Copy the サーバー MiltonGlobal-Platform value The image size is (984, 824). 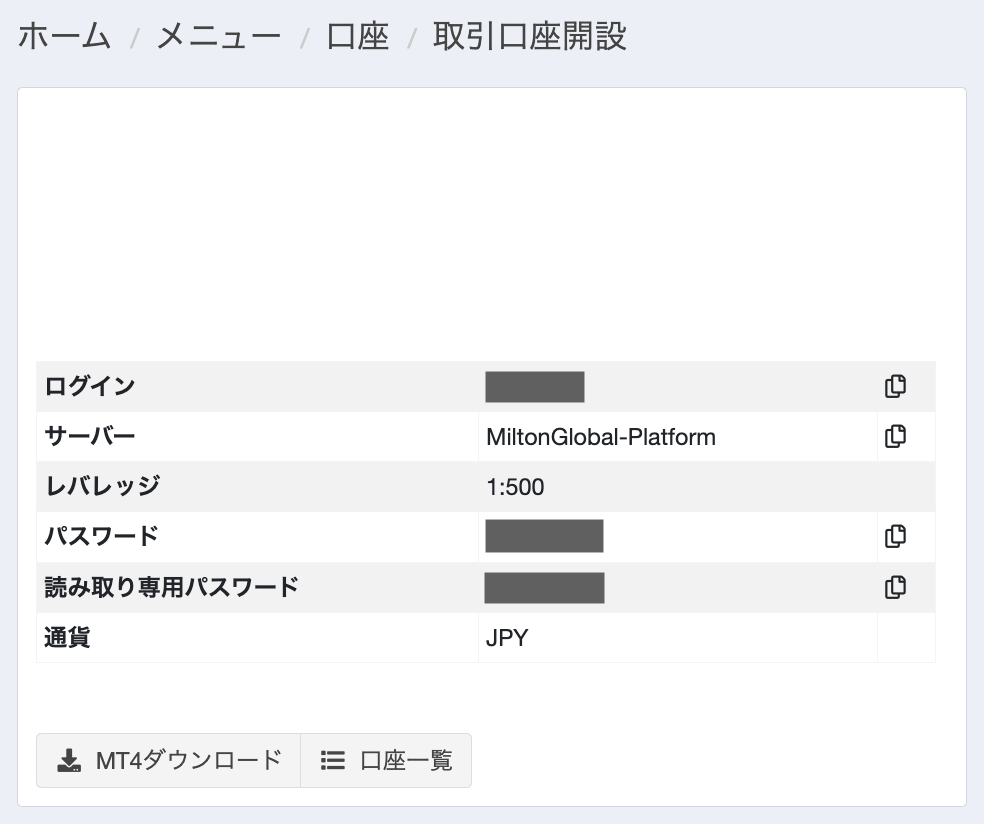point(895,436)
